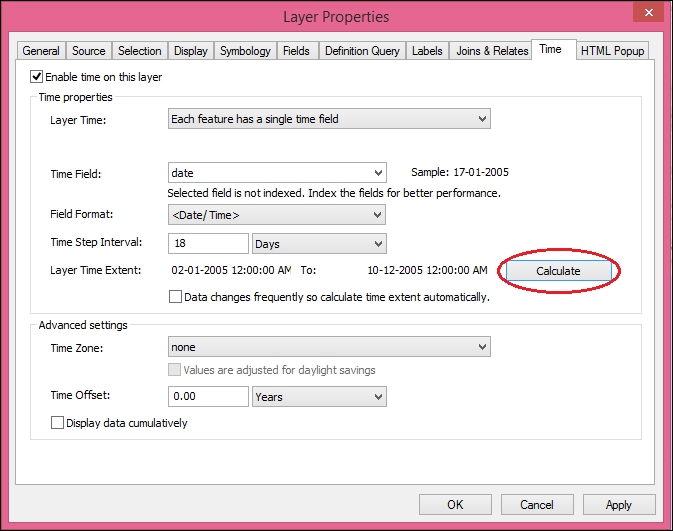
Task: Switch to the HTML Popup tab
Action: click(x=613, y=51)
